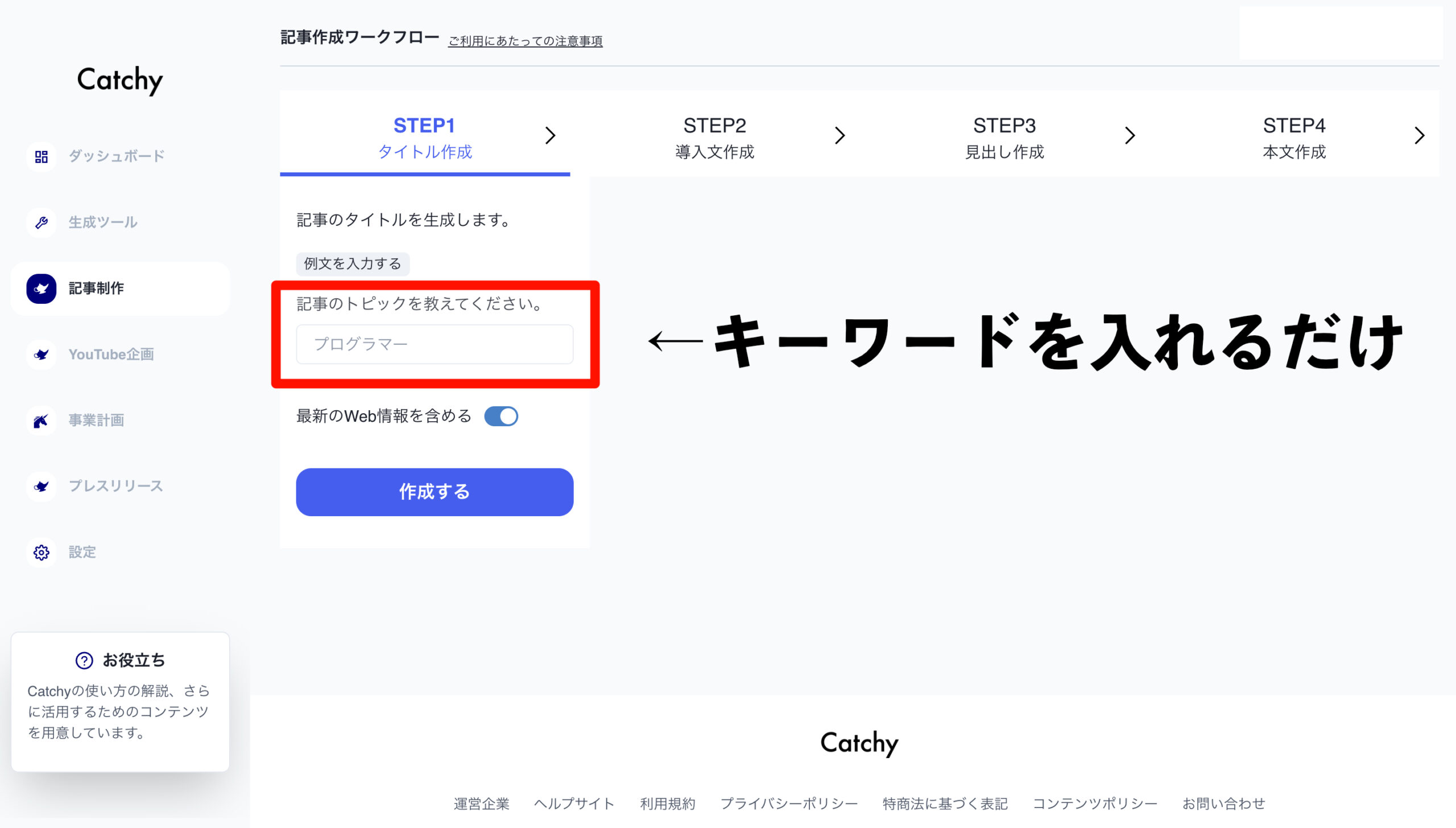This screenshot has height=828, width=1456.
Task: Open the 設定 gear icon
Action: click(41, 553)
